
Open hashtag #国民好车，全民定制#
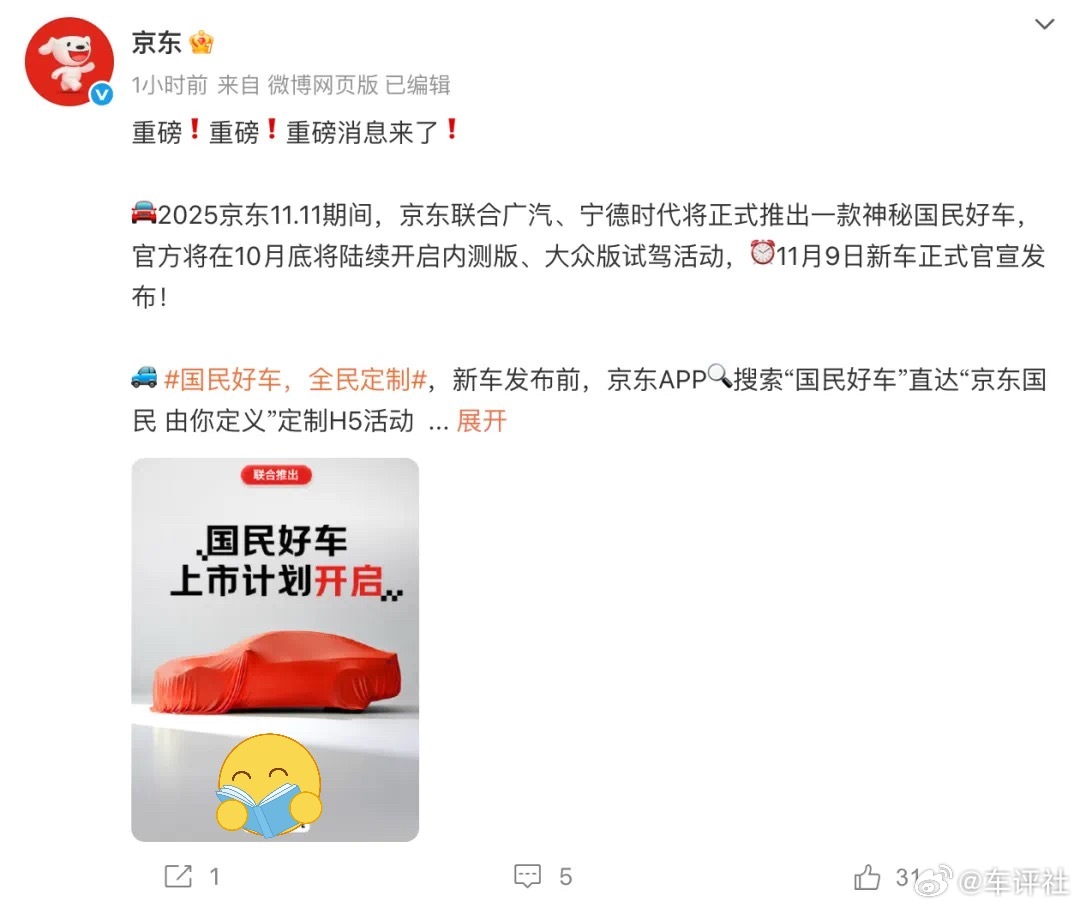coord(295,380)
